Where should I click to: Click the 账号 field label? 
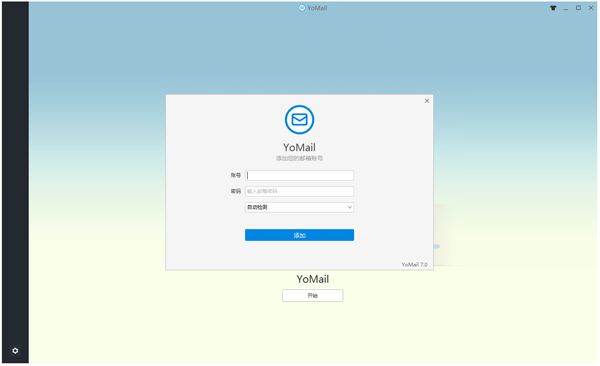235,175
